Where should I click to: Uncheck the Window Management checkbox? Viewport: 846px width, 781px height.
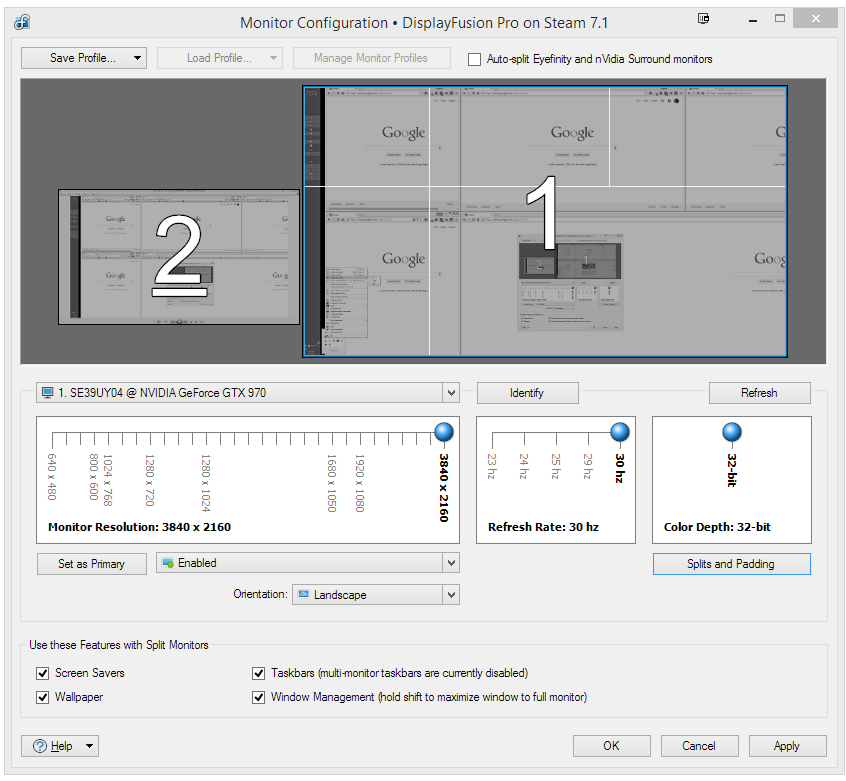click(259, 697)
